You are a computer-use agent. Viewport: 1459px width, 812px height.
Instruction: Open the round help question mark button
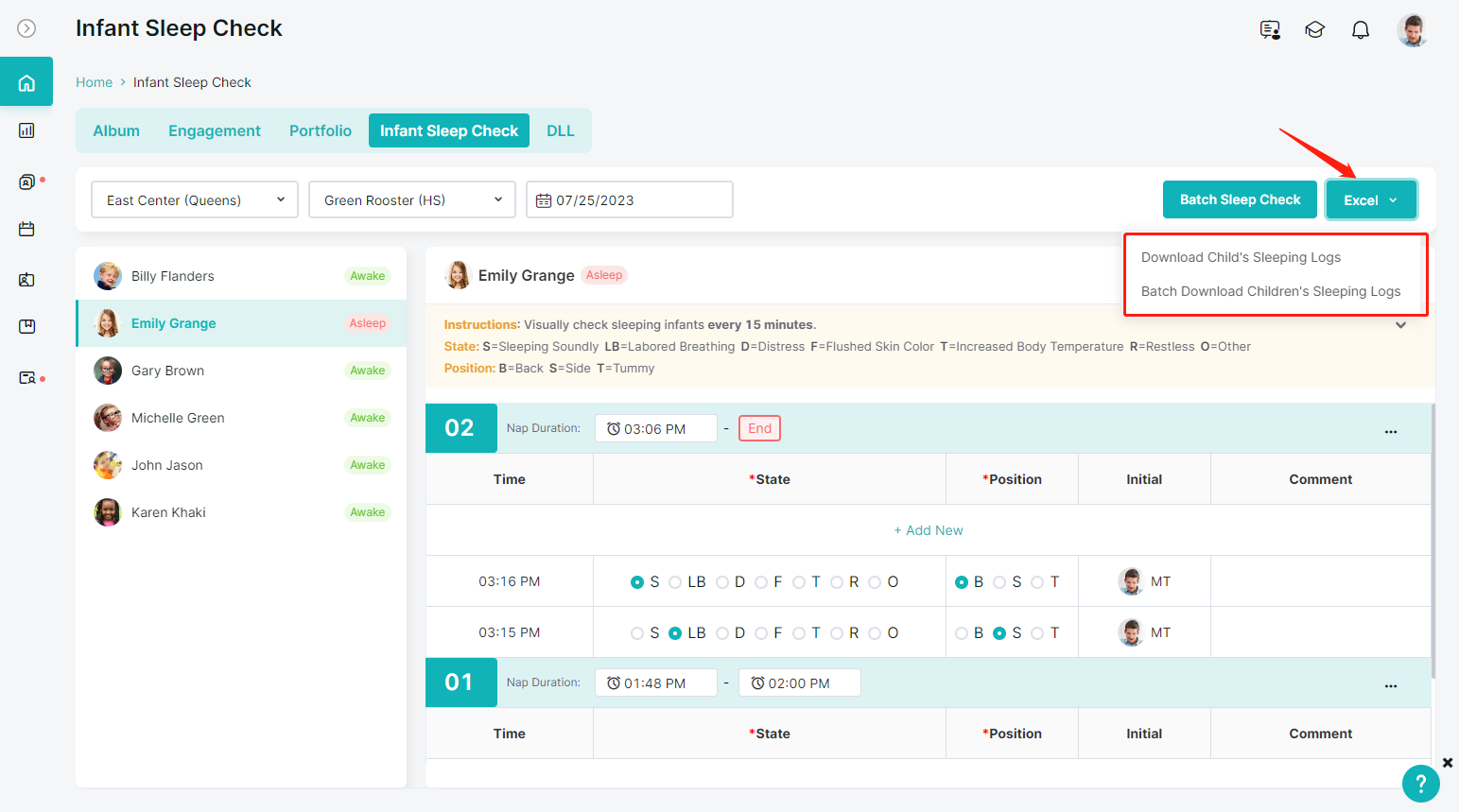(x=1420, y=784)
